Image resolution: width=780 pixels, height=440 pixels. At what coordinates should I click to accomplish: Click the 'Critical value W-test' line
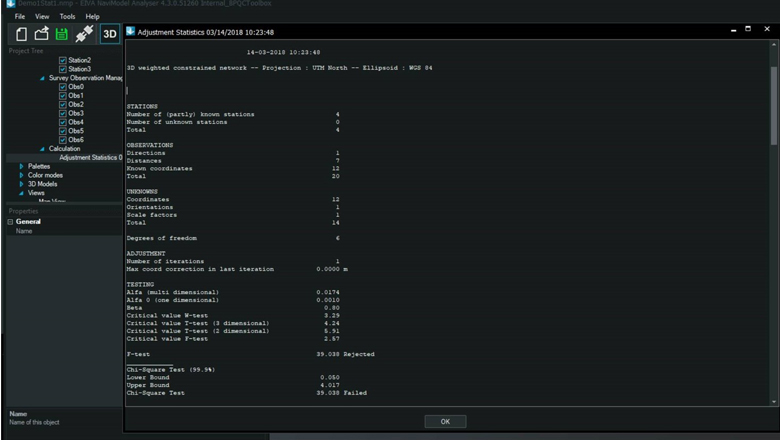233,315
